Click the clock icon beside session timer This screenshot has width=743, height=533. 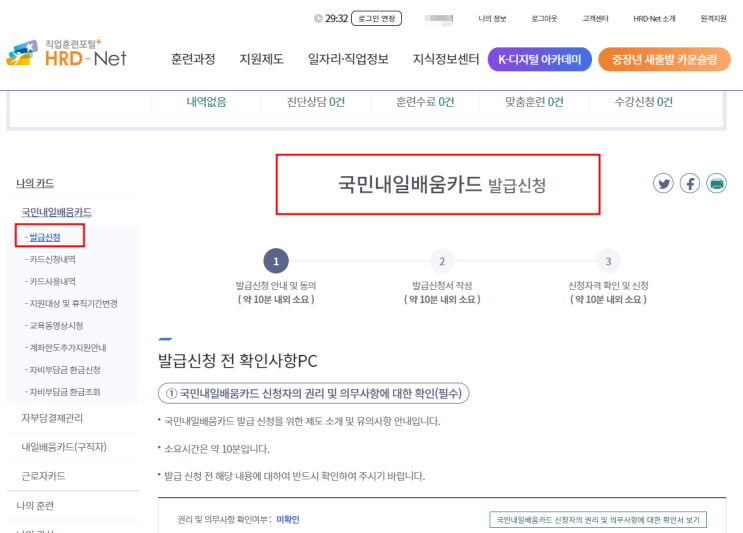(x=318, y=18)
